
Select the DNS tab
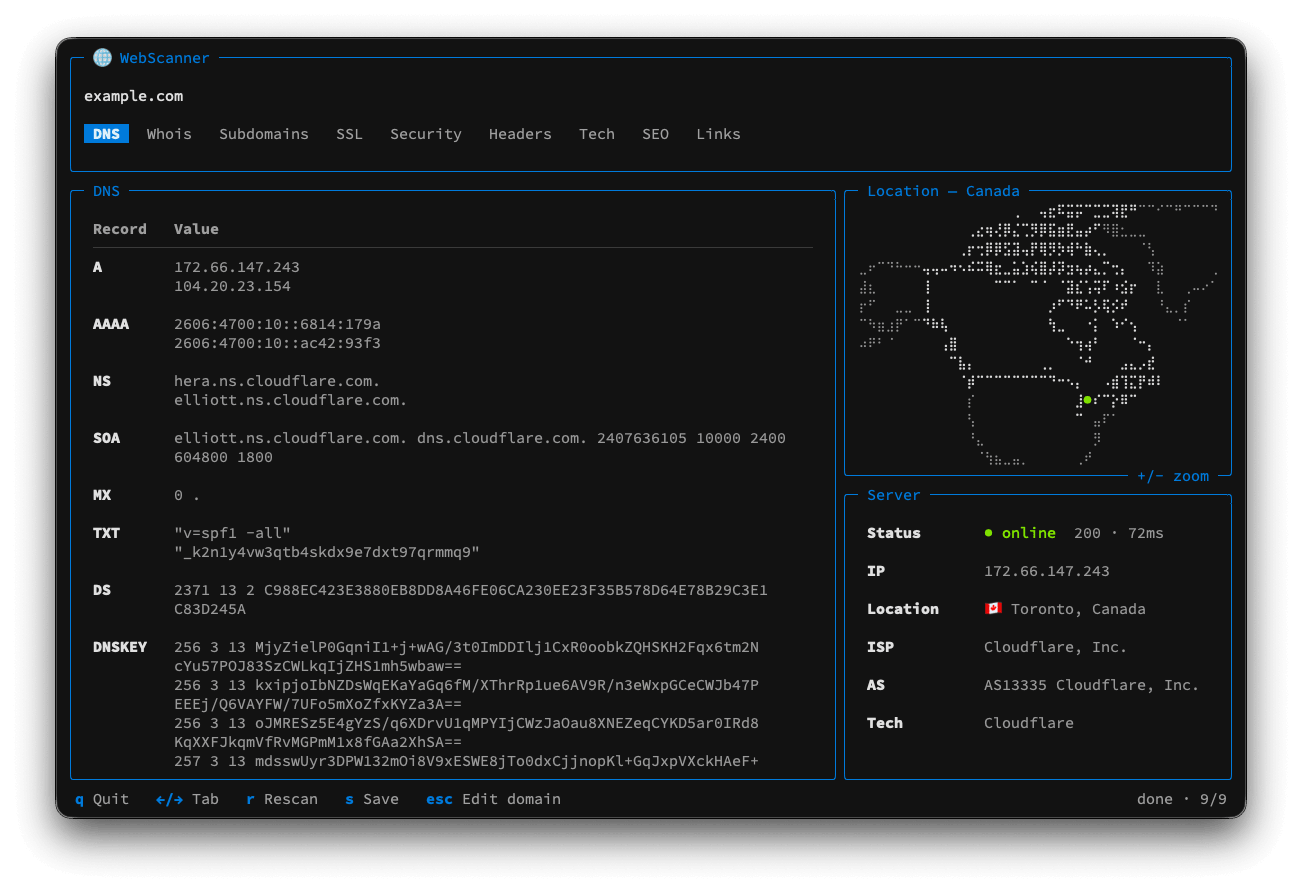(106, 134)
